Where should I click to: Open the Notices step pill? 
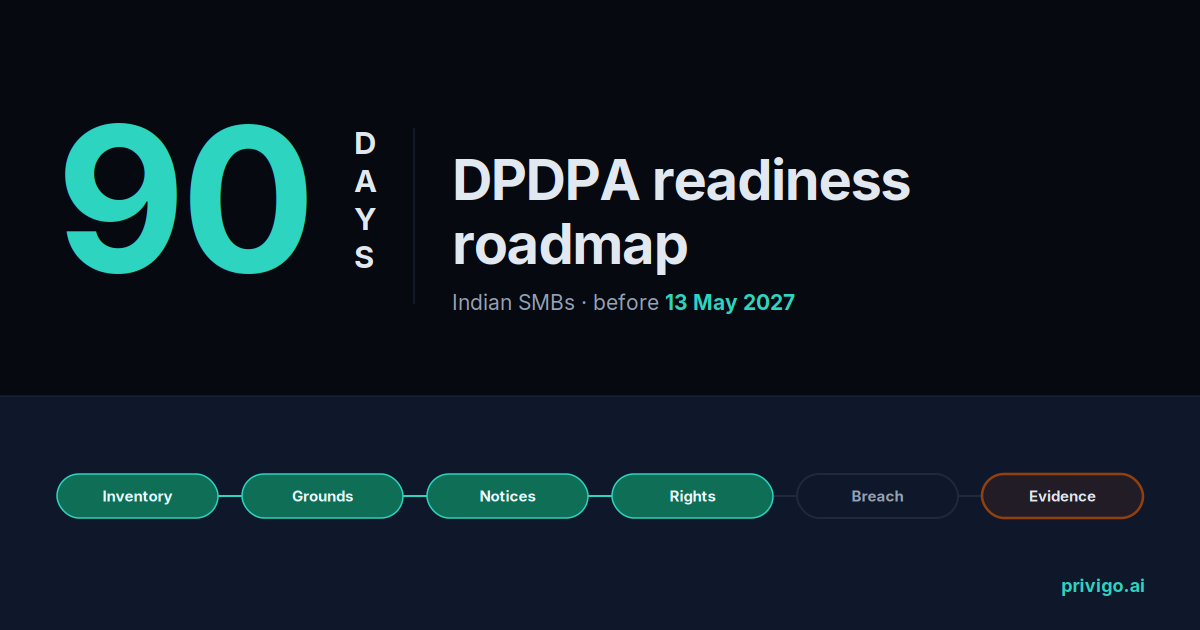point(507,496)
